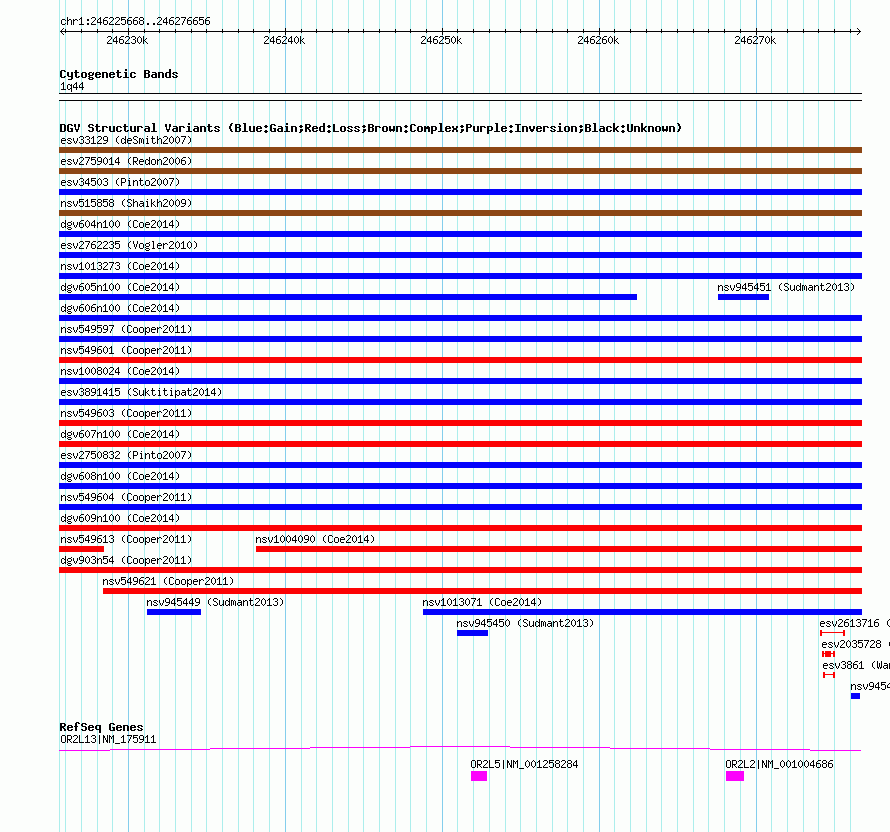The width and height of the screenshot is (890, 832).
Task: Select the Cytogenetic Bands track title
Action: (x=119, y=74)
